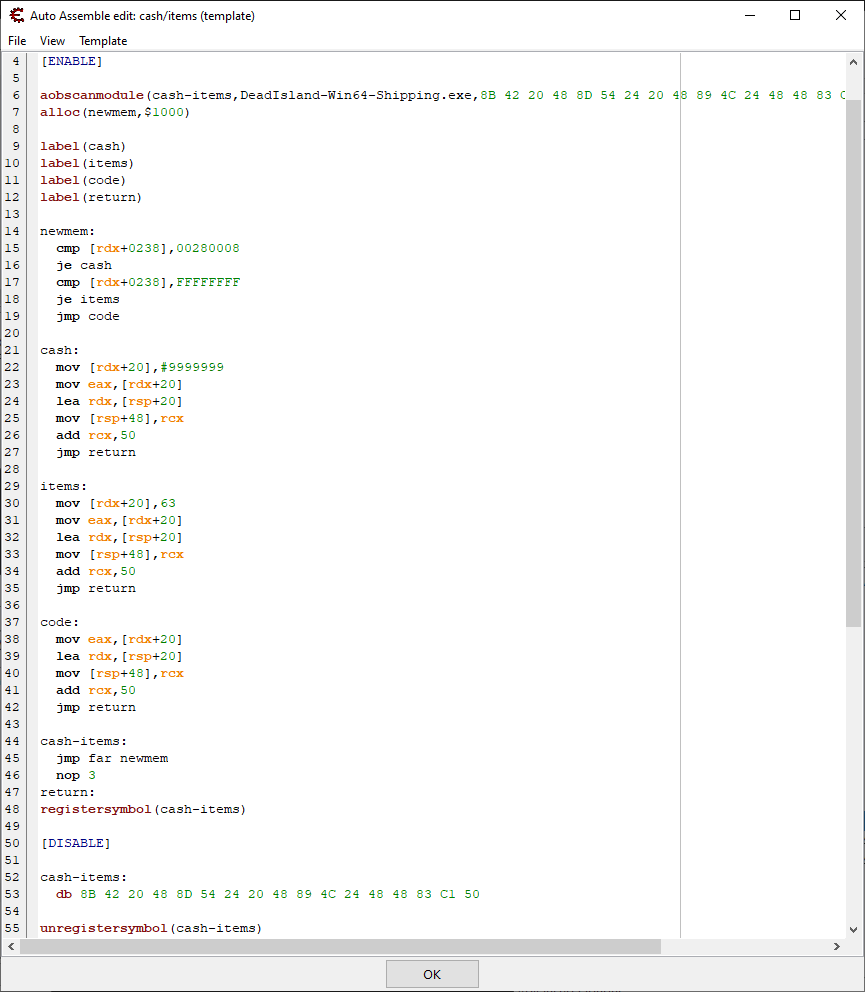Open the Template menu
This screenshot has width=865, height=992.
coord(103,41)
